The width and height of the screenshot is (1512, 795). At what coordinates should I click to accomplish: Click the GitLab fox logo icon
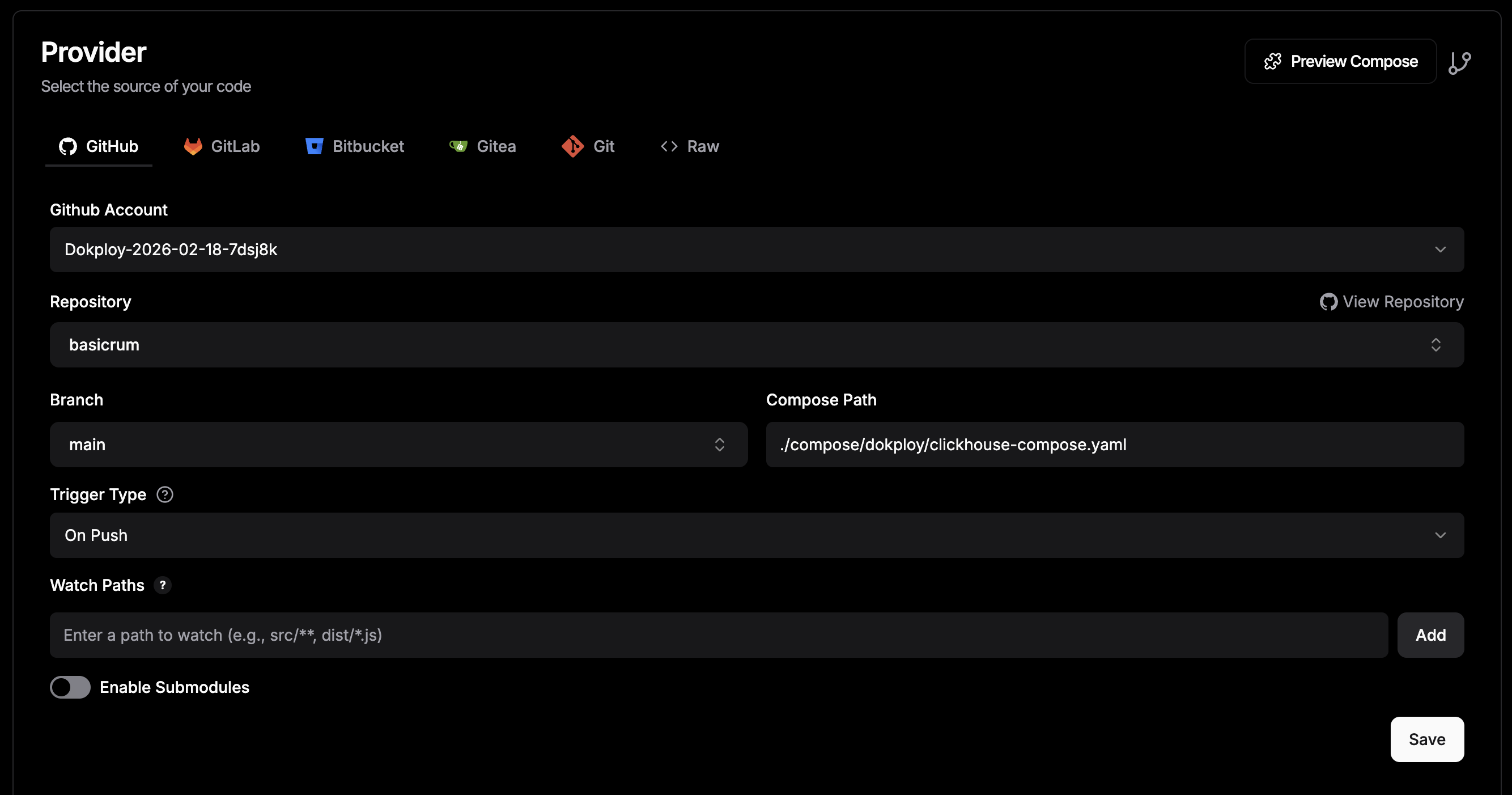193,146
